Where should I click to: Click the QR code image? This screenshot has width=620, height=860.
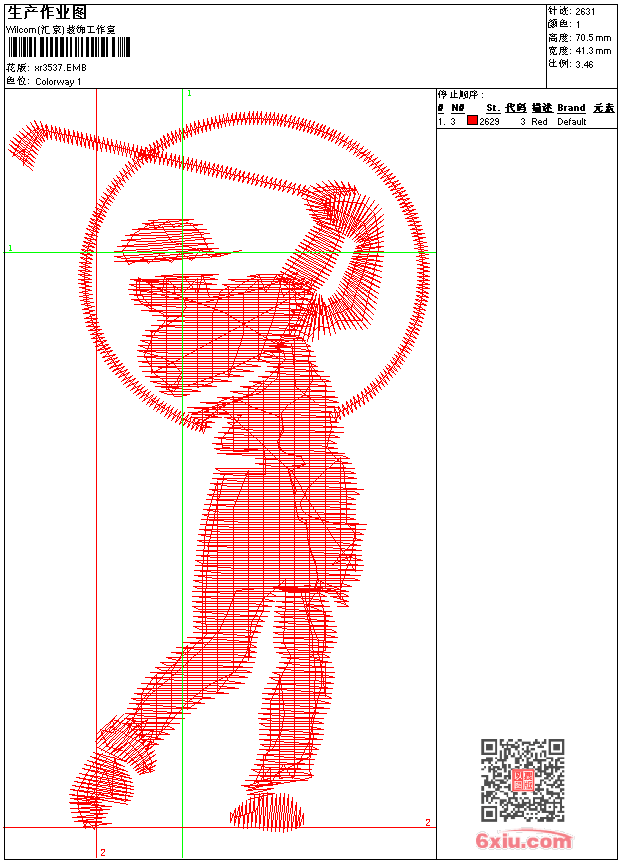click(x=523, y=779)
